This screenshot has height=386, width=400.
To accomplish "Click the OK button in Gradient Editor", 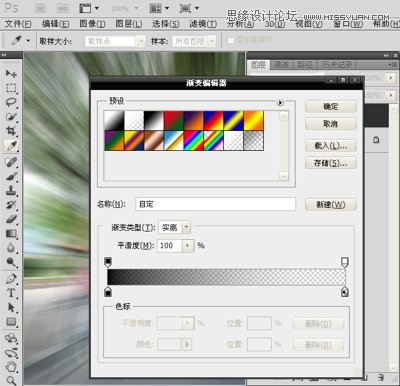I will pyautogui.click(x=331, y=107).
